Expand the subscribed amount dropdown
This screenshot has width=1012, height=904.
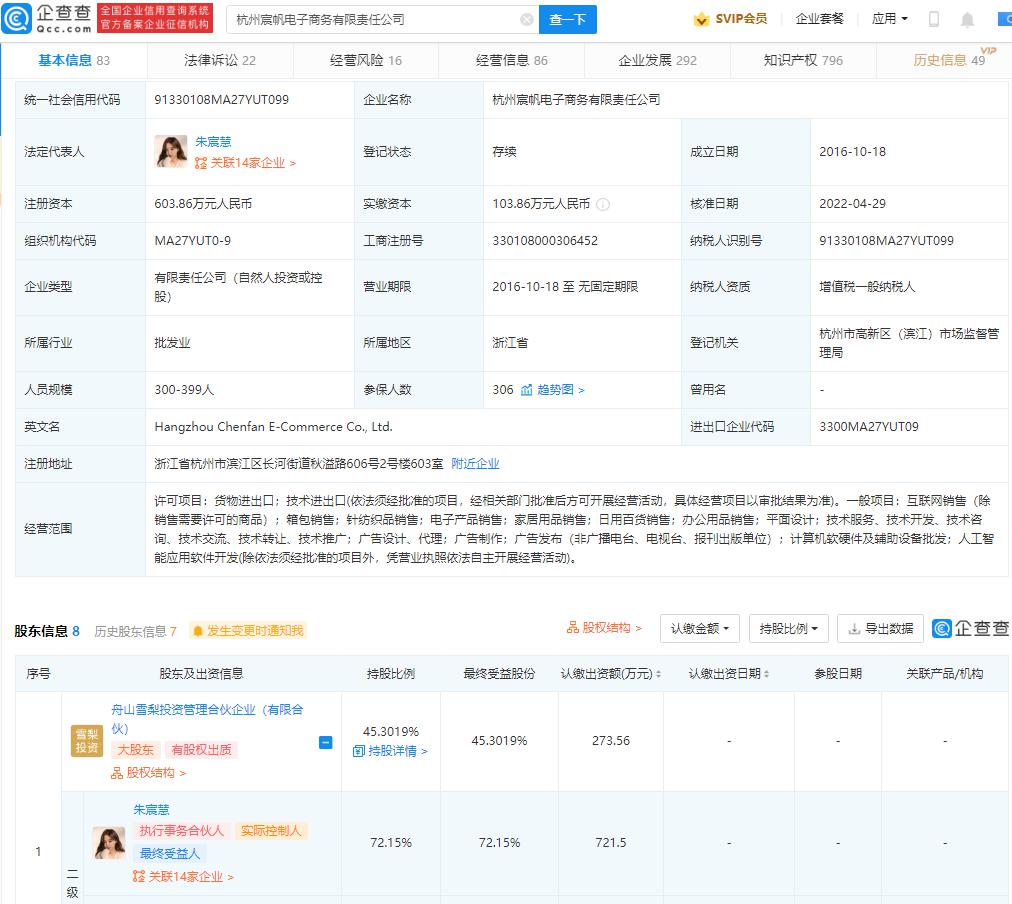coord(699,629)
